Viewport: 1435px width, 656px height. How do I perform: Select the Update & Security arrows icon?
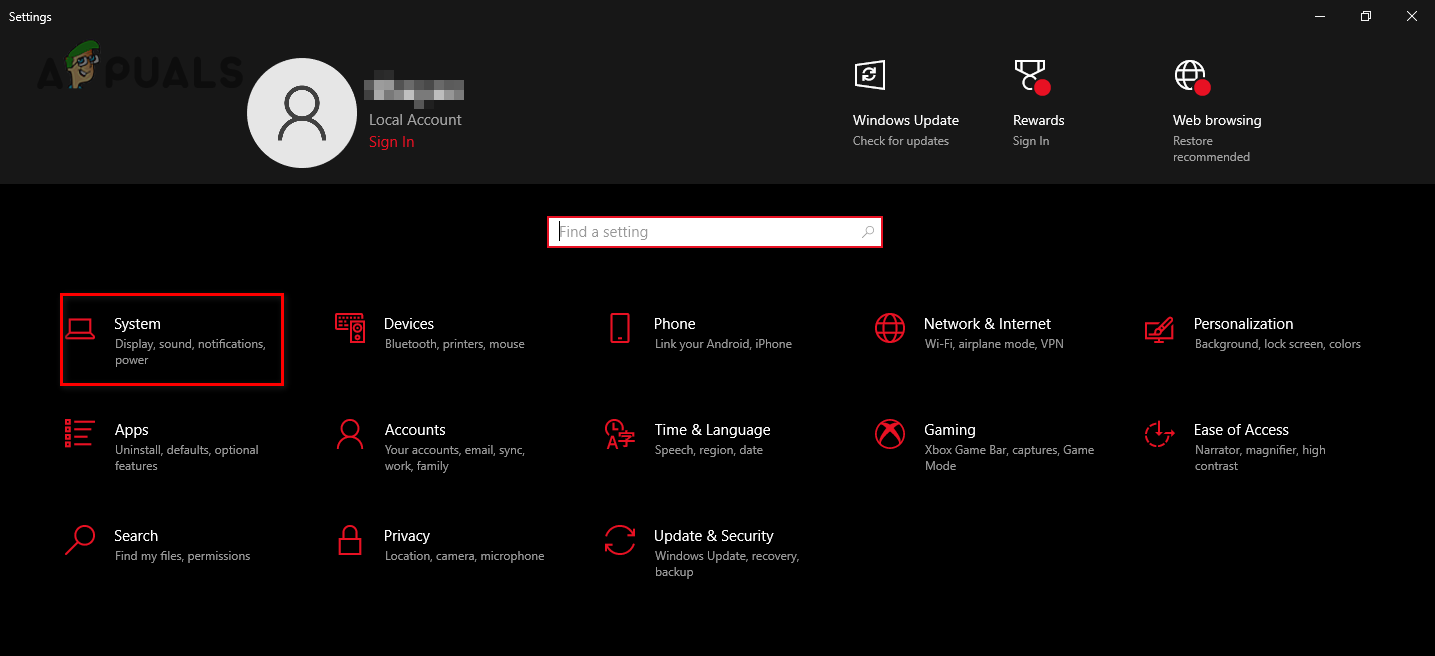620,540
